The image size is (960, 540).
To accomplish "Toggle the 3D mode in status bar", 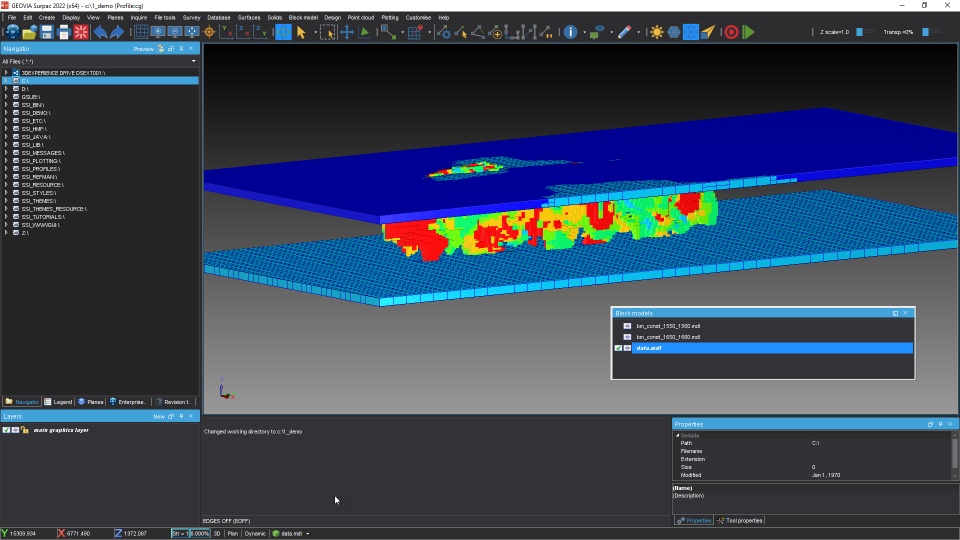I will [217, 533].
